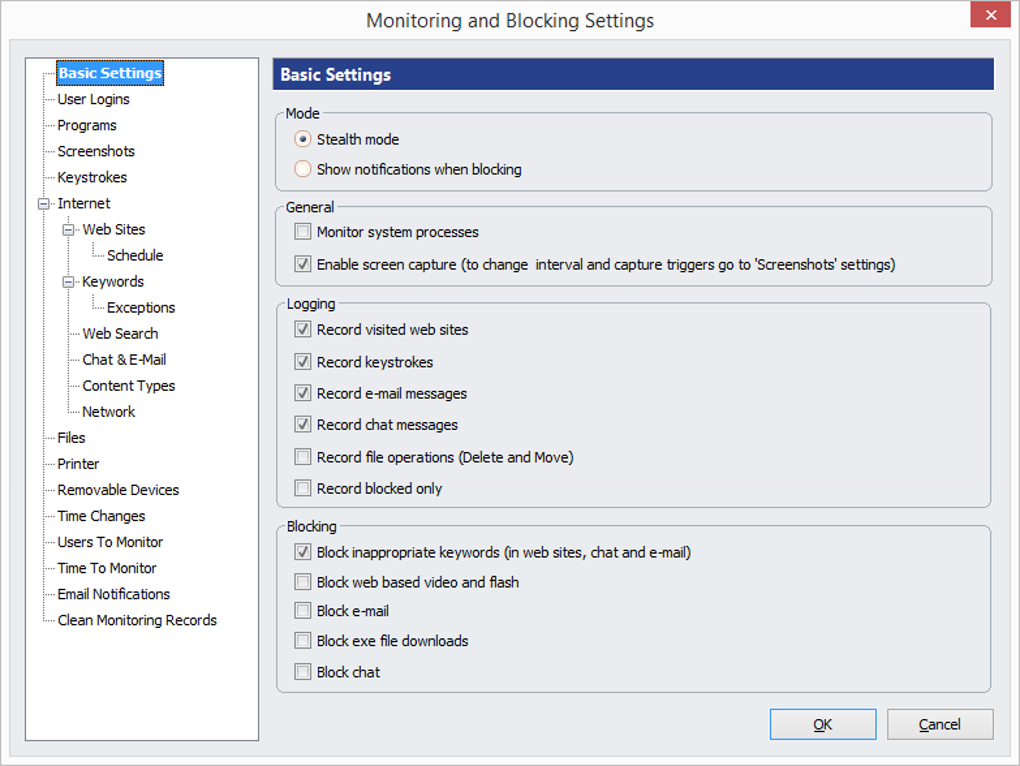This screenshot has width=1020, height=766.
Task: Open the Screenshots settings page
Action: (96, 151)
